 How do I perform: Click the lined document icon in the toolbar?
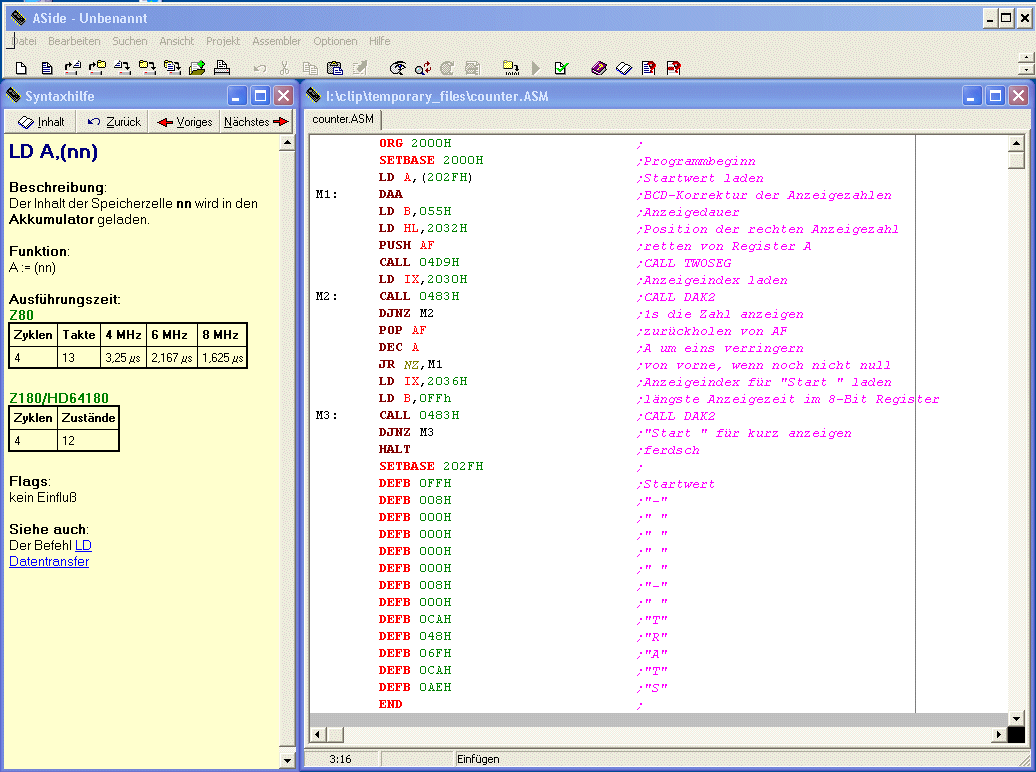[46, 67]
